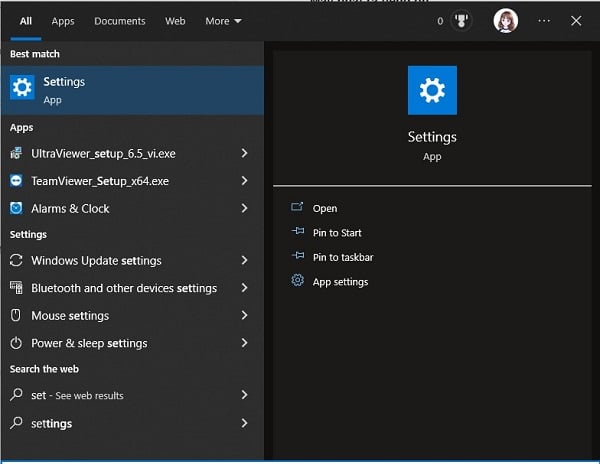The width and height of the screenshot is (600, 464).
Task: Open the rewards trophy badge icon
Action: point(461,21)
